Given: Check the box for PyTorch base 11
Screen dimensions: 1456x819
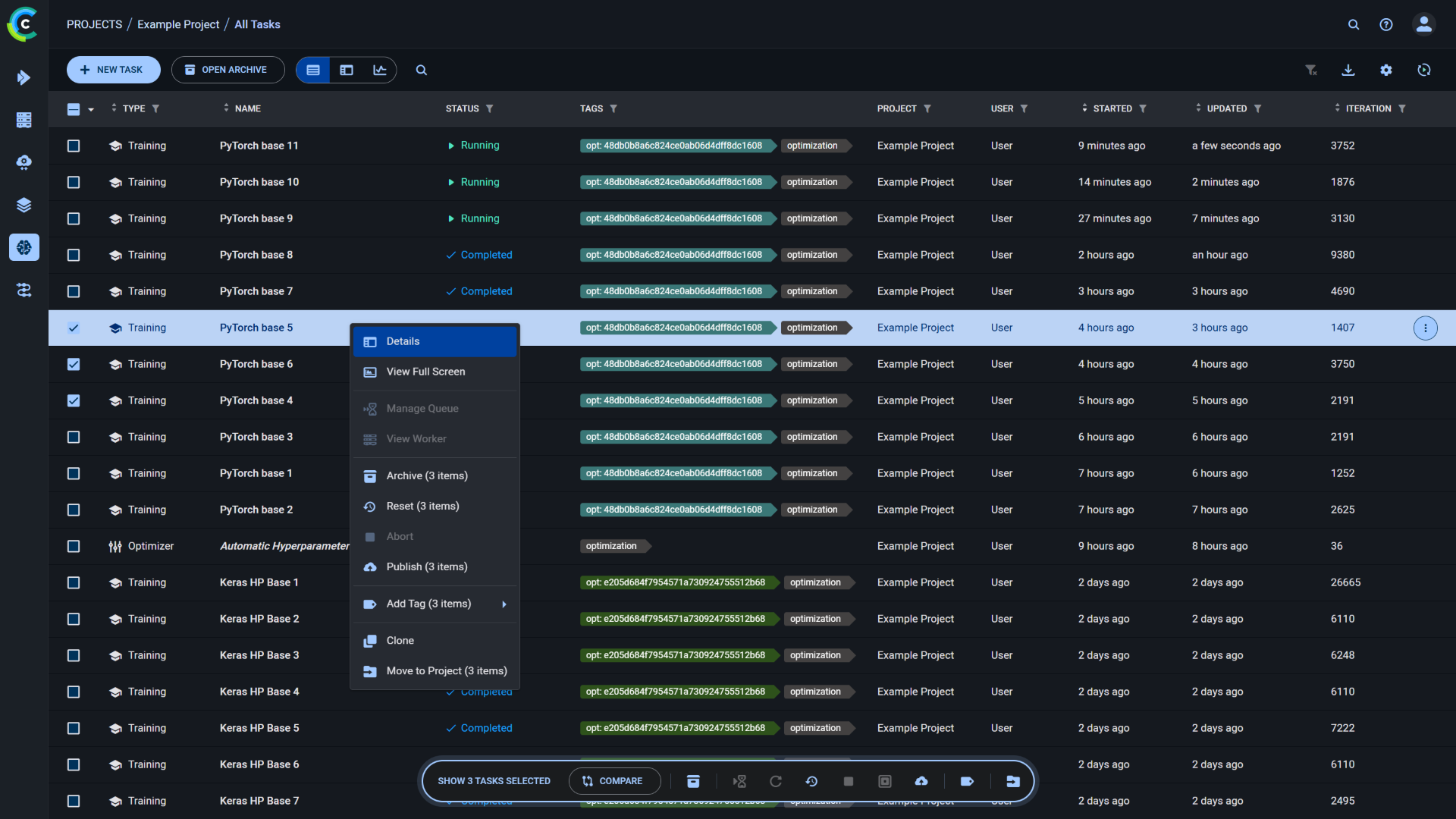Looking at the screenshot, I should click(74, 146).
